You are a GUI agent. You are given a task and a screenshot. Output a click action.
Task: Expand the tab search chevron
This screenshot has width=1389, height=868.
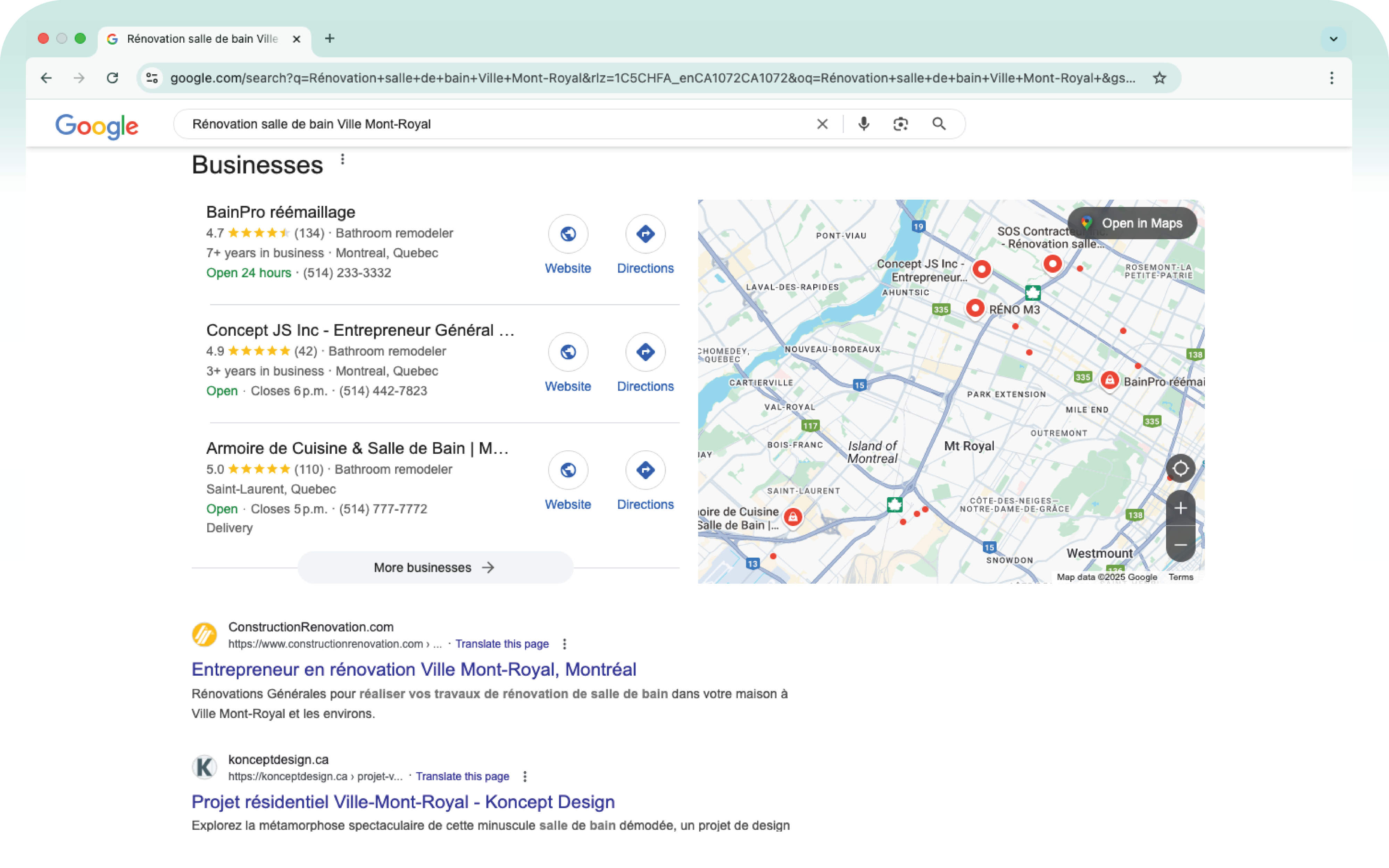click(x=1333, y=39)
